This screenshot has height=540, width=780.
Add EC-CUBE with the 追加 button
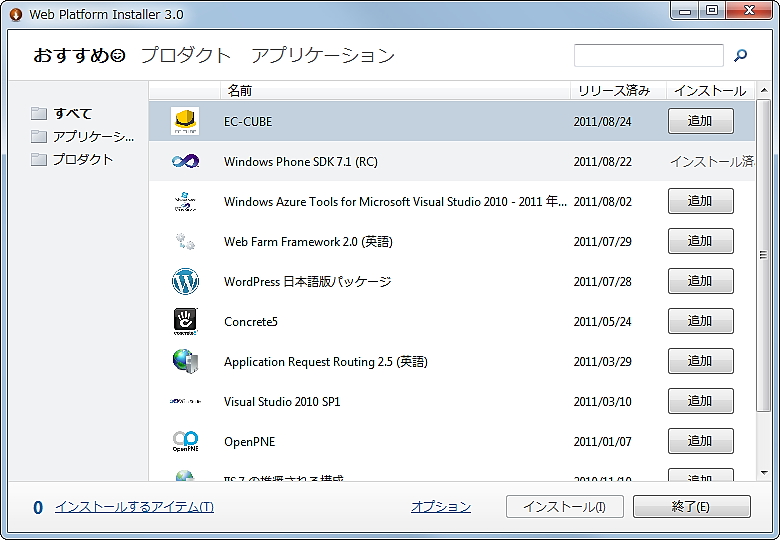[700, 121]
